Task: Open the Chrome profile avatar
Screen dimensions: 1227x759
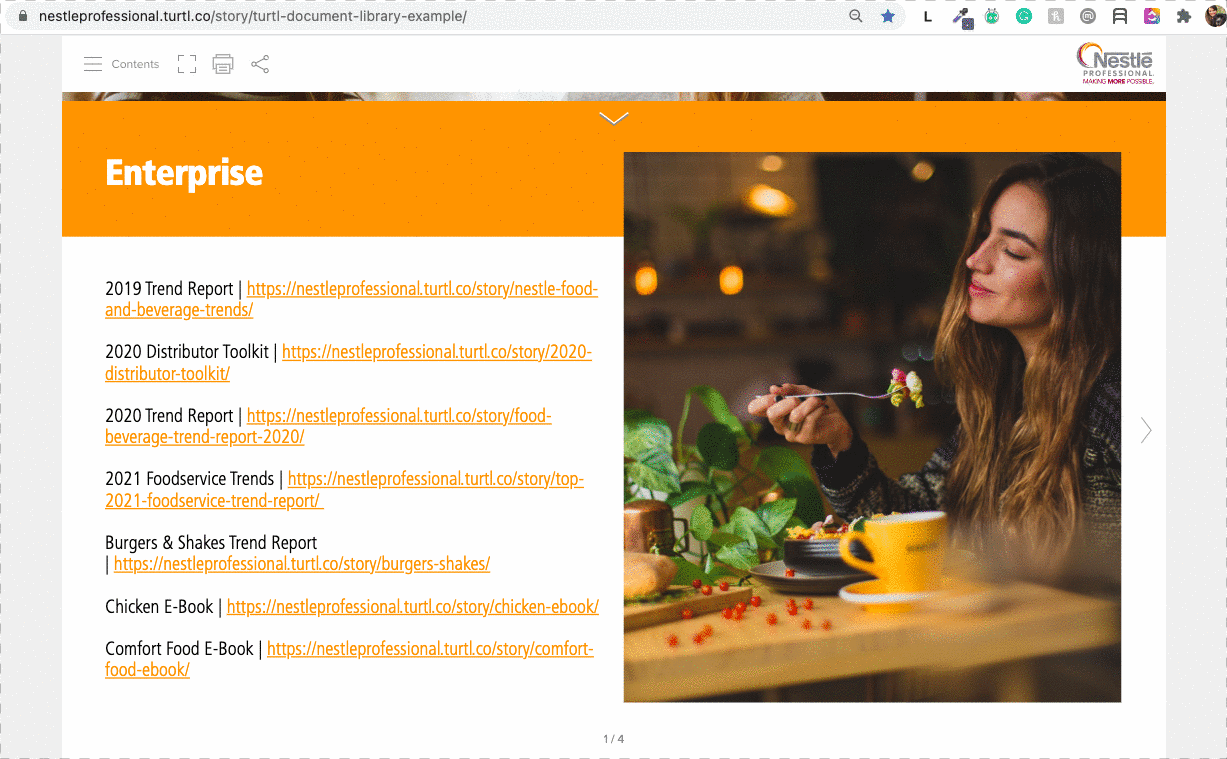Action: click(x=1215, y=16)
